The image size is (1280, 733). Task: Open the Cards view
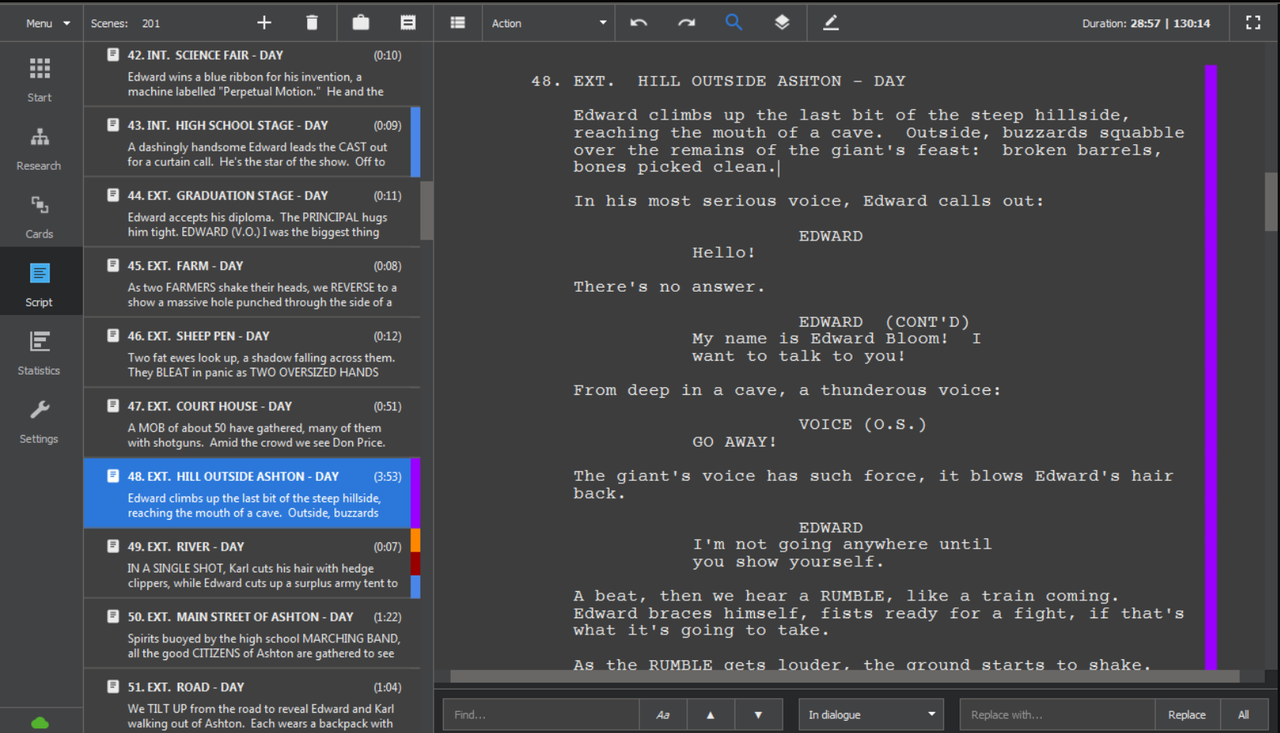point(38,213)
